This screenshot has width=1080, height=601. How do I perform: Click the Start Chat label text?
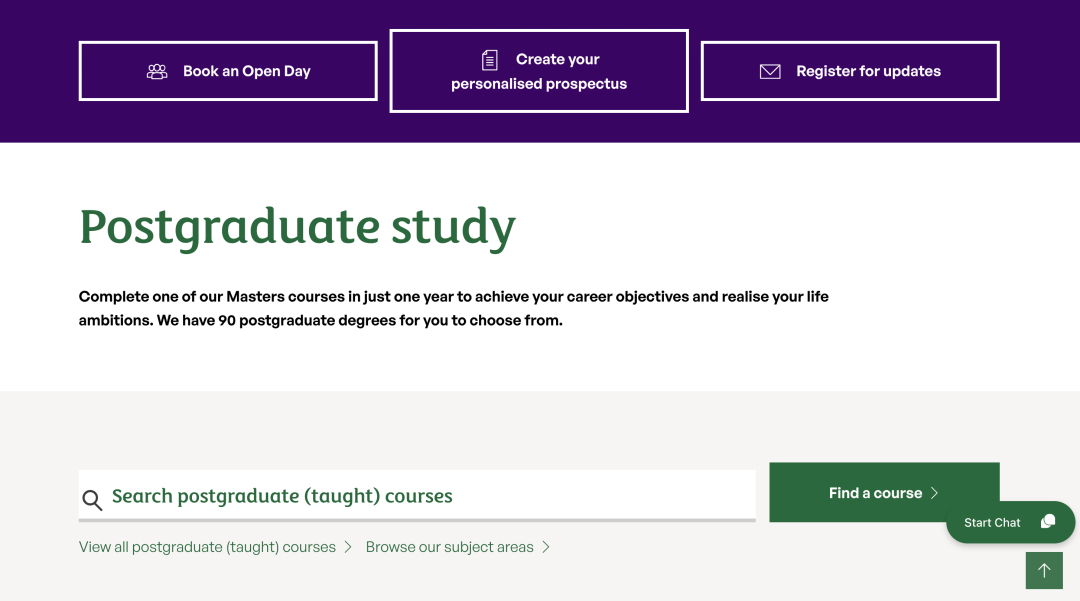coord(992,523)
